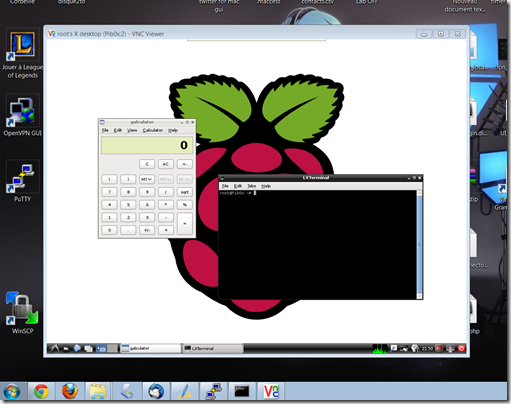Click the +/- sign button in galculator
The image size is (511, 404).
(147, 230)
